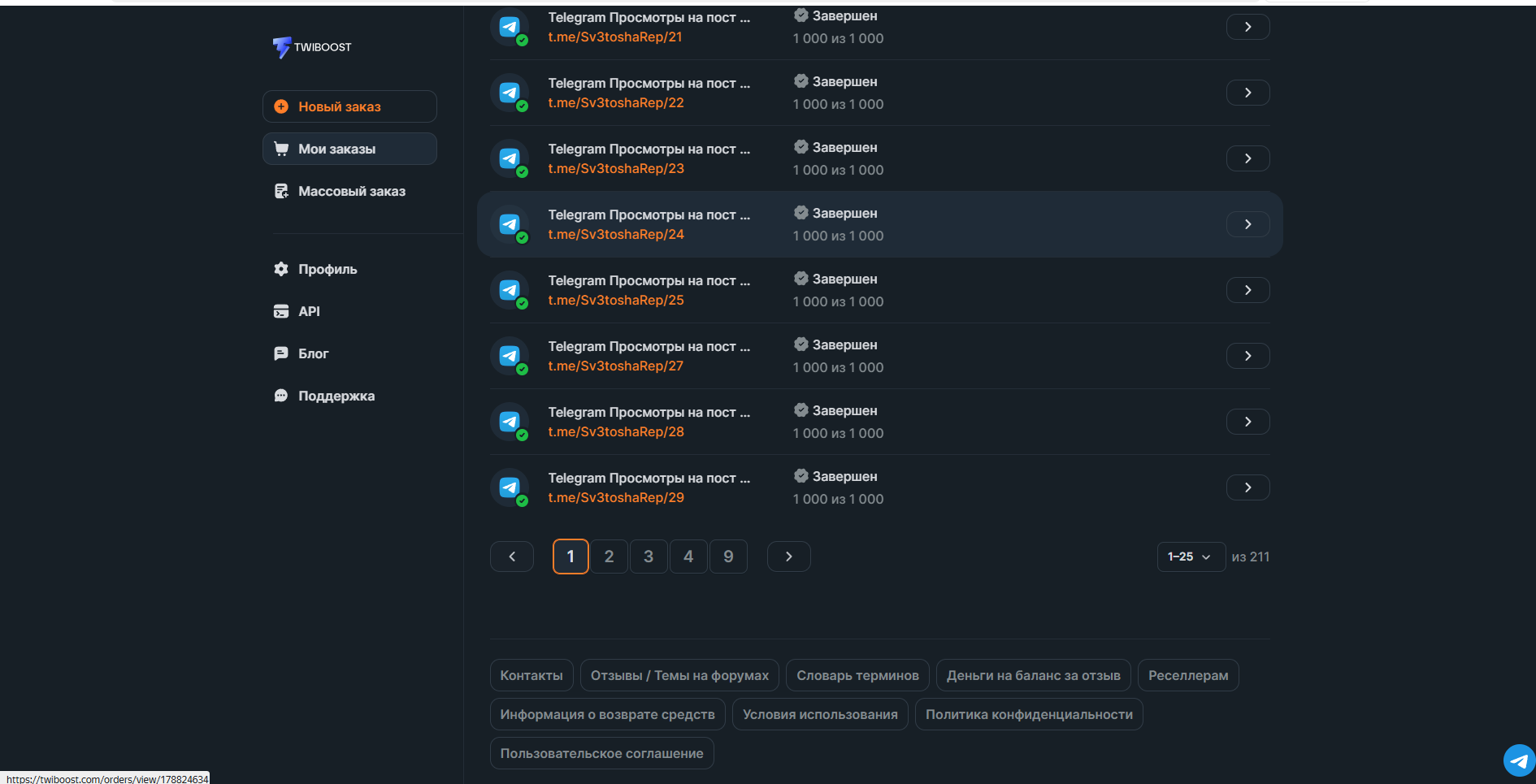Click the gear icon for Профиль
The width and height of the screenshot is (1536, 784).
pyautogui.click(x=281, y=269)
